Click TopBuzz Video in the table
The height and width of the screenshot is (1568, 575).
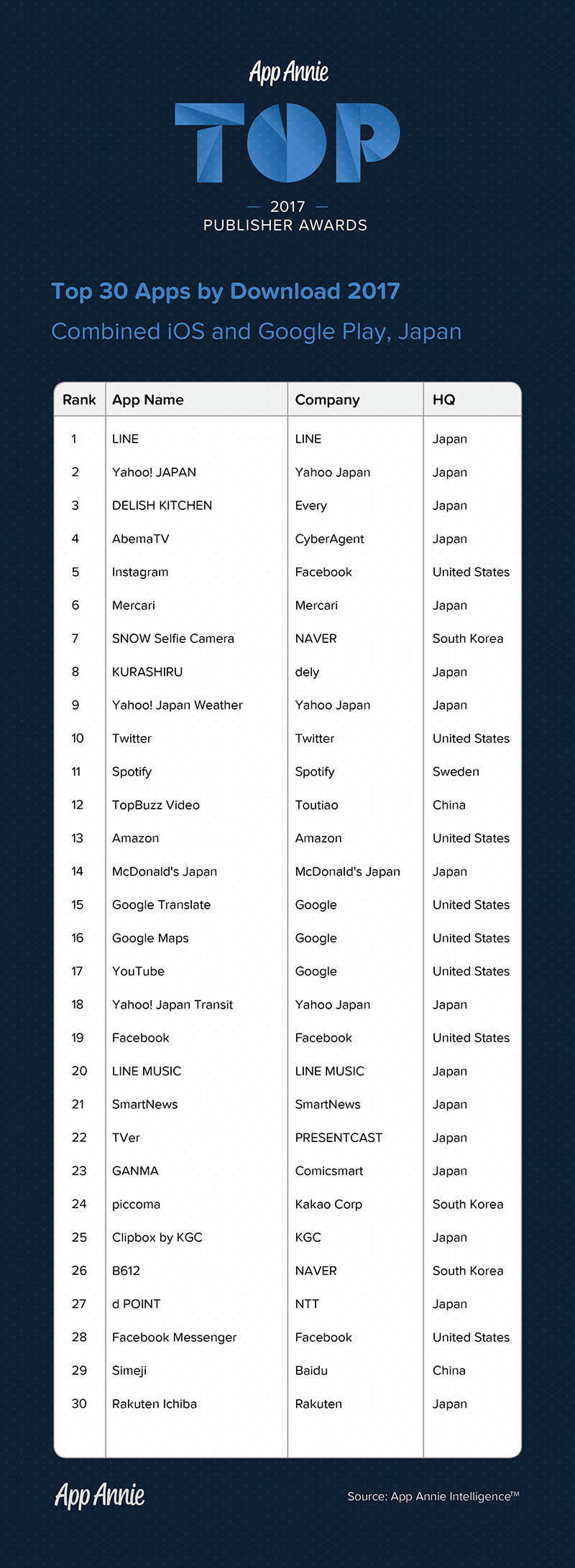click(156, 805)
